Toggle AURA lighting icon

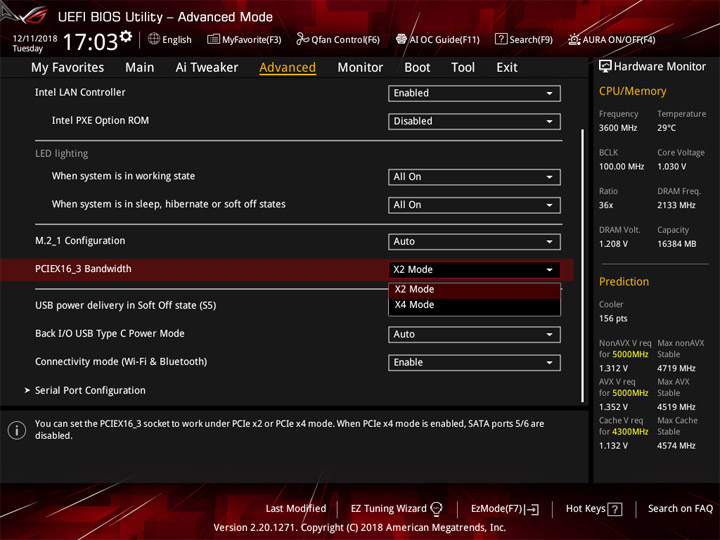(574, 39)
